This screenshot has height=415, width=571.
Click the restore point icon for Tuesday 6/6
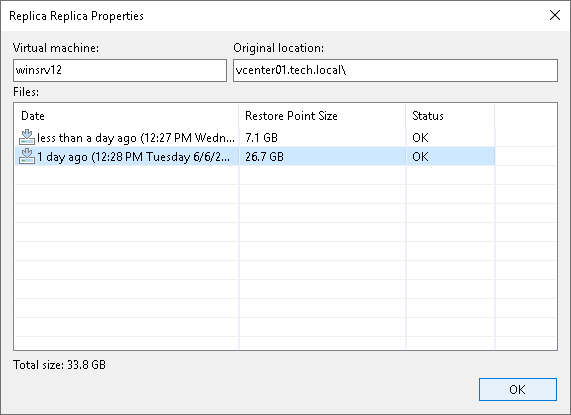(x=27, y=156)
